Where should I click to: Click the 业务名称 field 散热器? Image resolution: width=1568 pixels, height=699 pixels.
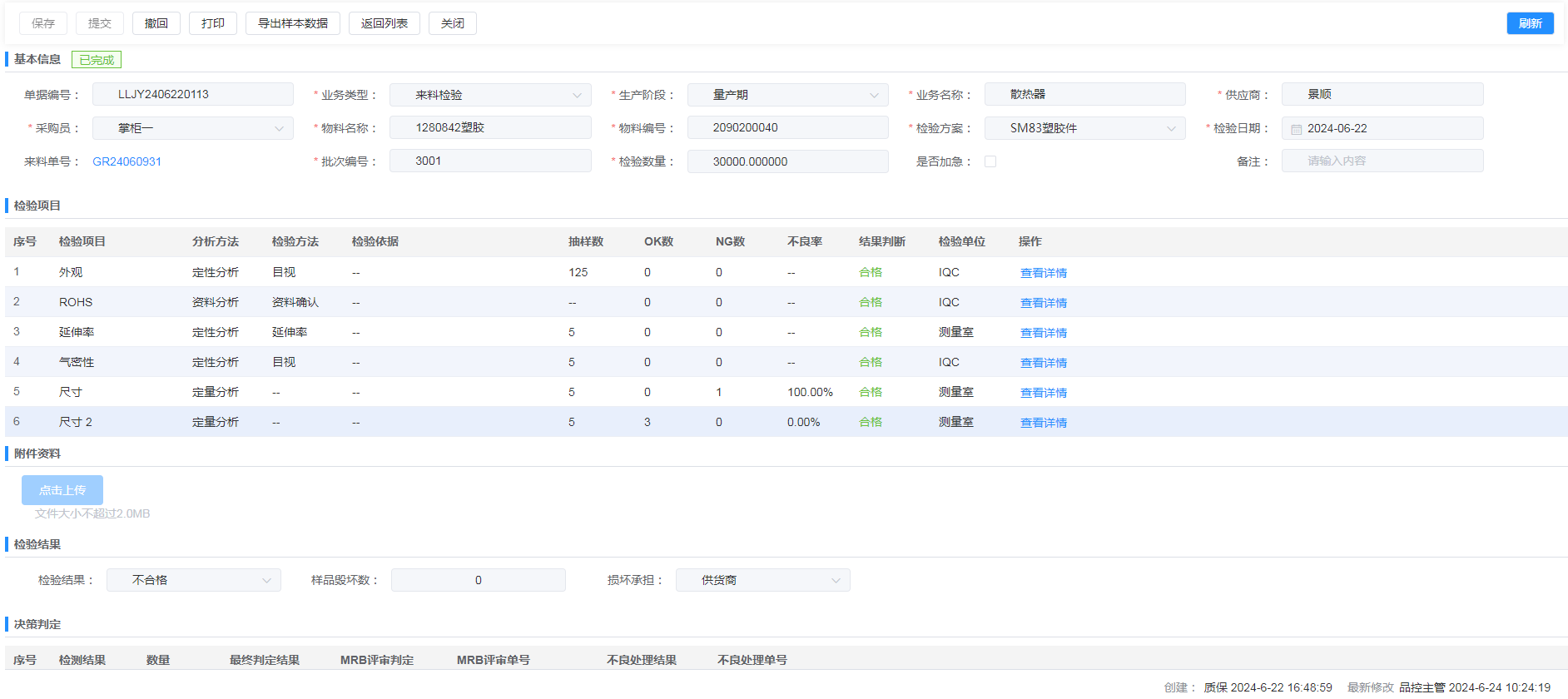point(1084,94)
